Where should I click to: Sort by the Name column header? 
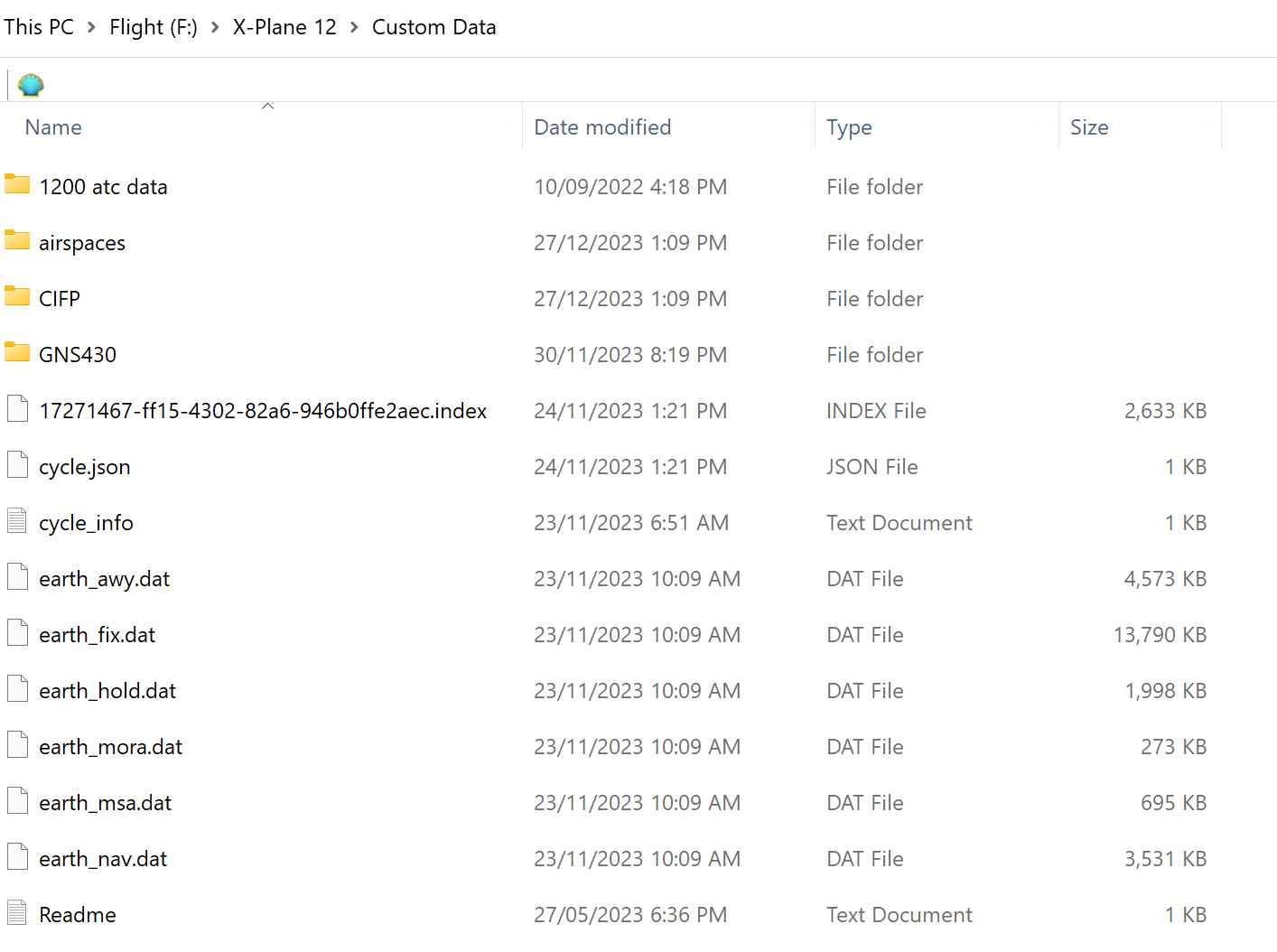(53, 127)
